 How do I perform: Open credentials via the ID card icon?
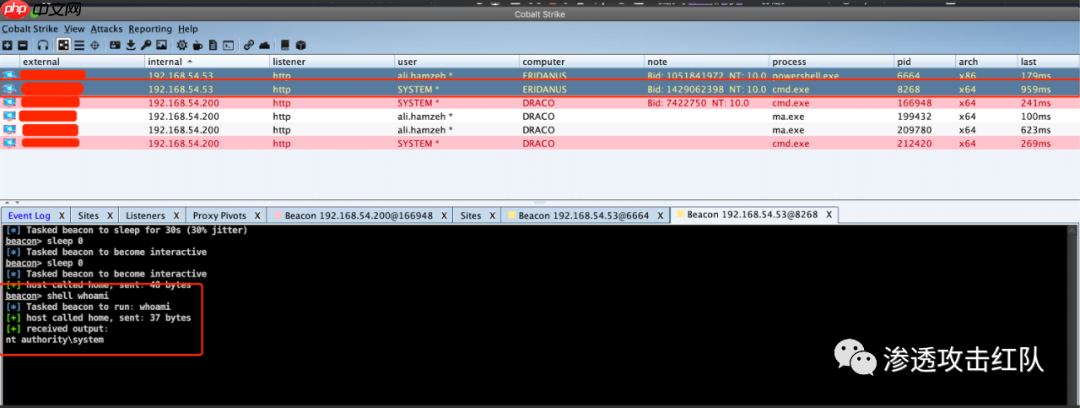click(x=115, y=45)
